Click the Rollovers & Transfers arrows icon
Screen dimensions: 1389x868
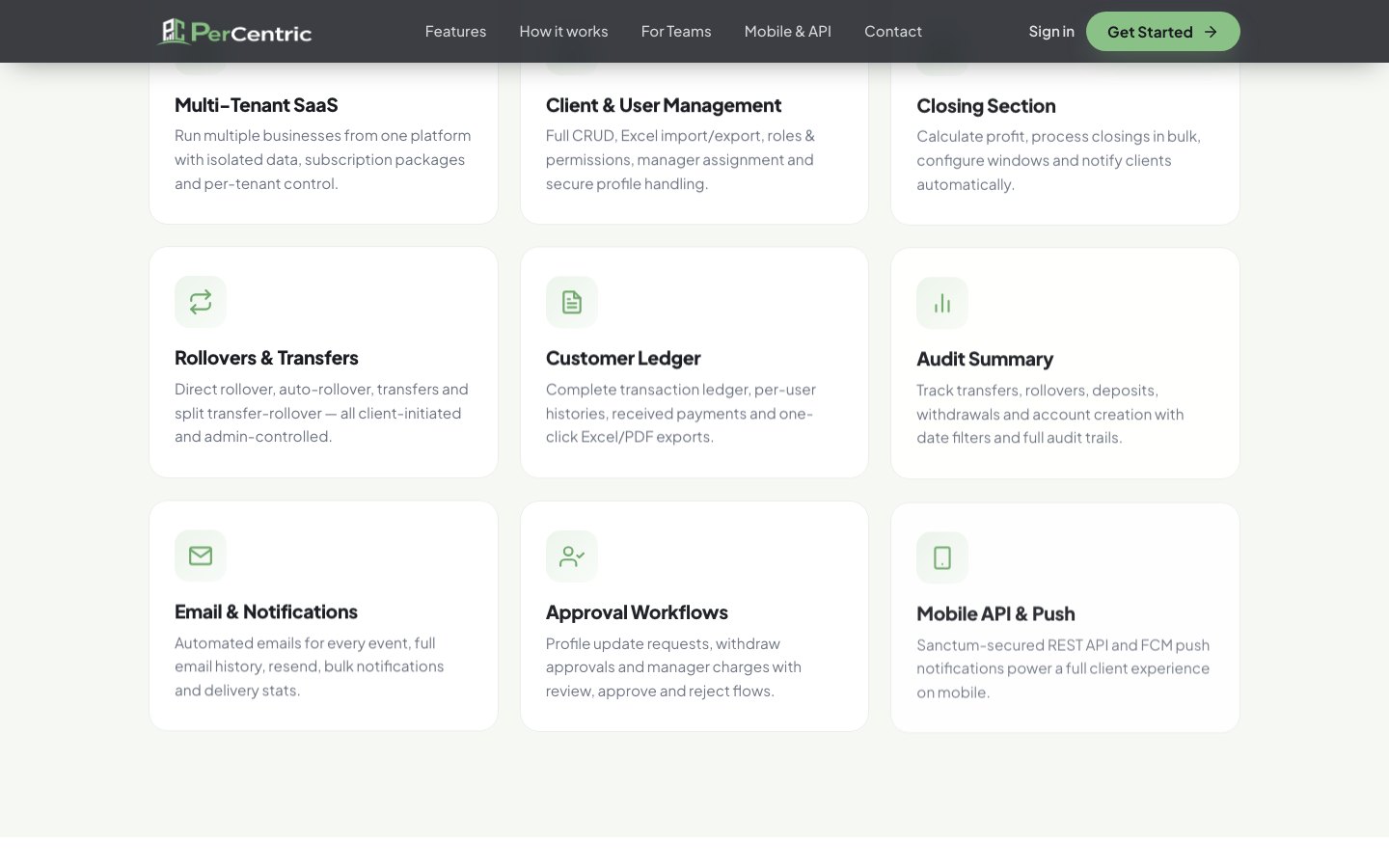[201, 302]
